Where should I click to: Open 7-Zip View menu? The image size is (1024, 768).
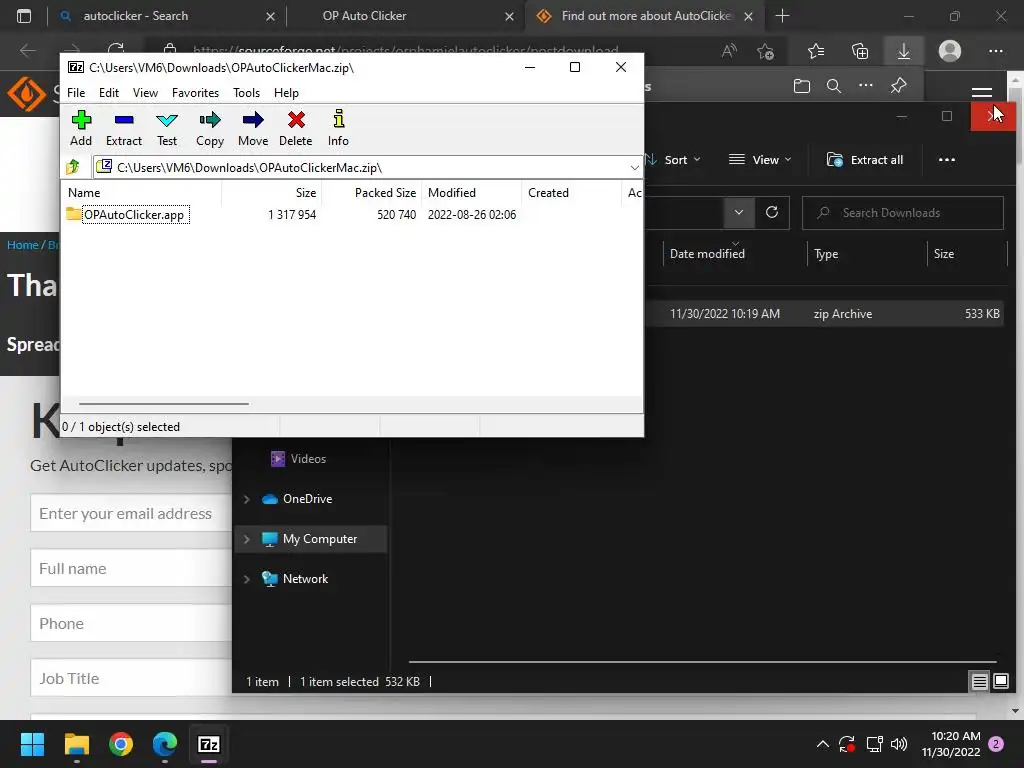(145, 93)
